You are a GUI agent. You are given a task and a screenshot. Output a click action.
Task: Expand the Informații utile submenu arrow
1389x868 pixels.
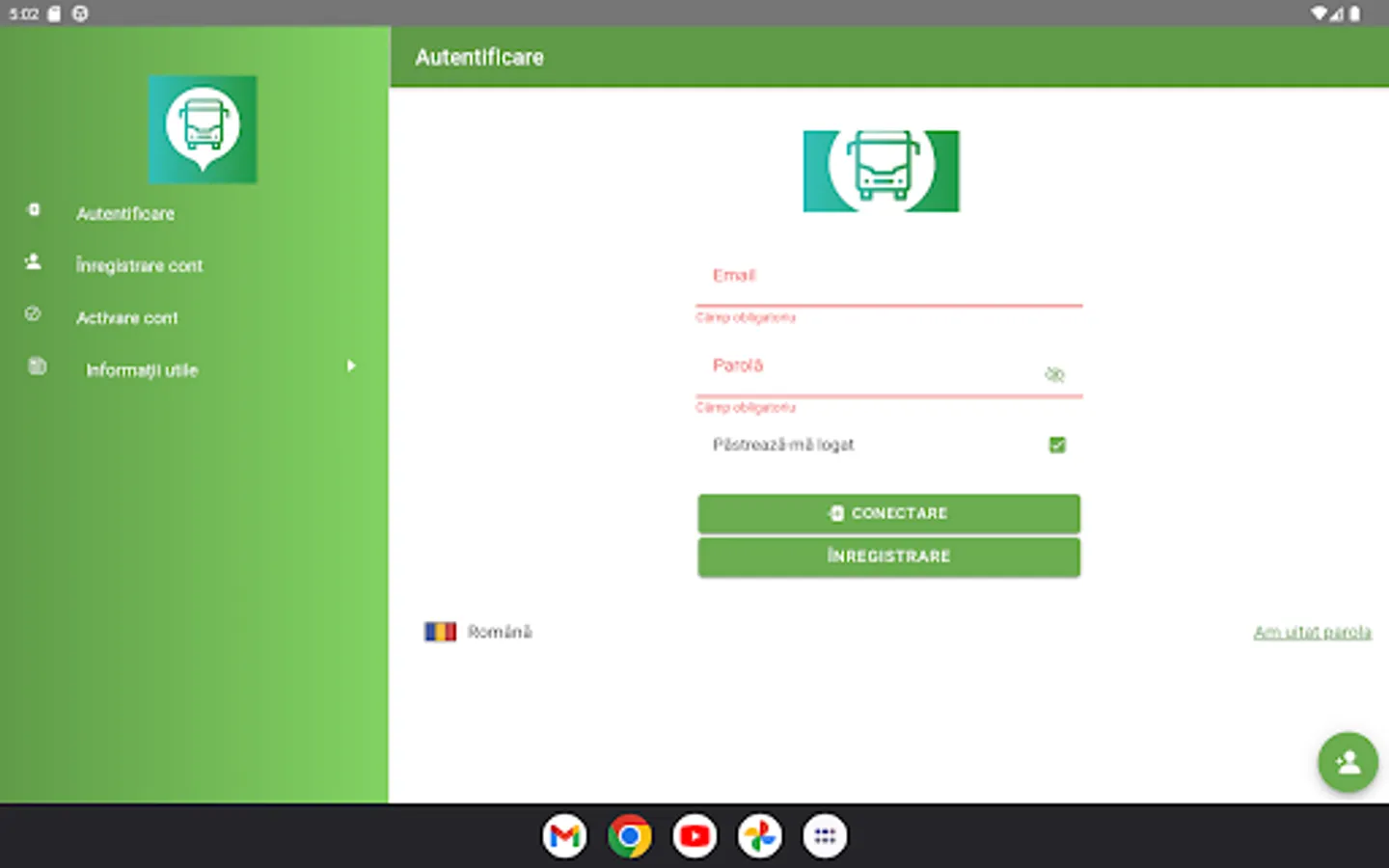click(x=351, y=366)
